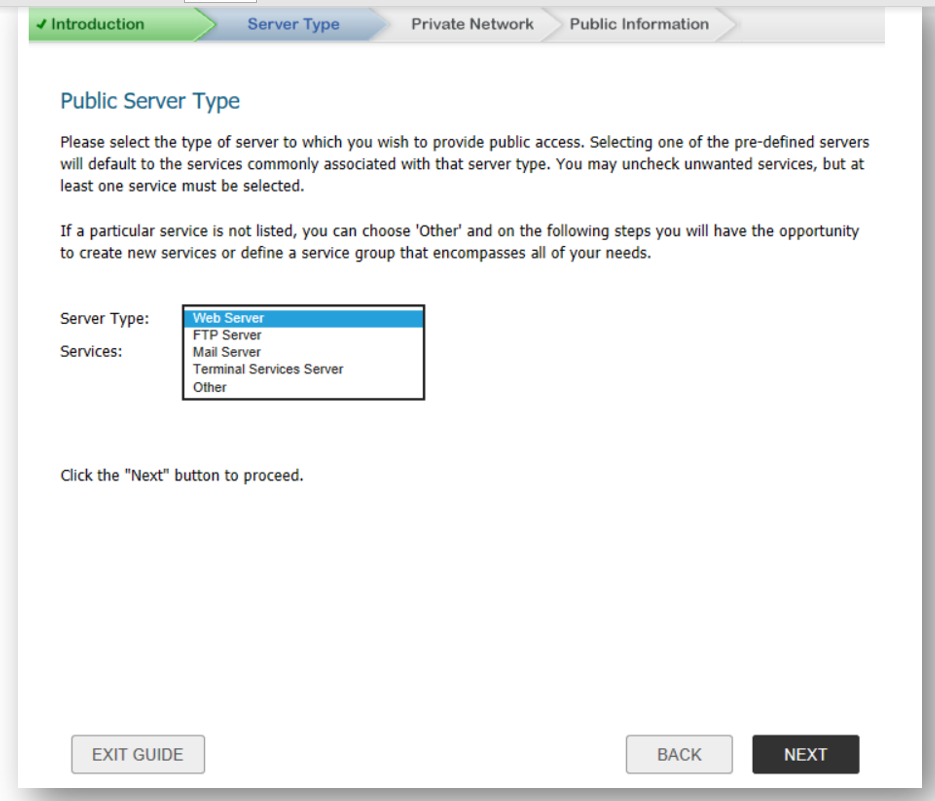
Task: Select the Server Type wizard step
Action: click(293, 24)
